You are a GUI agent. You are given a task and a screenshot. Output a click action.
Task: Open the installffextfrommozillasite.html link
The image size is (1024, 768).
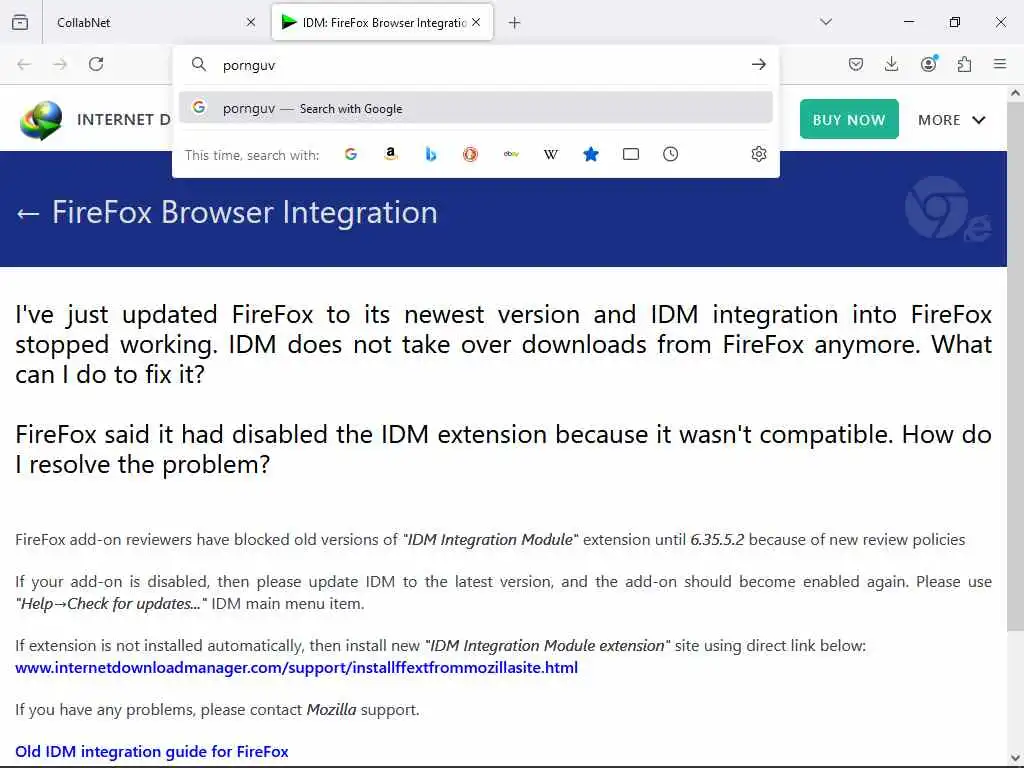tap(296, 667)
